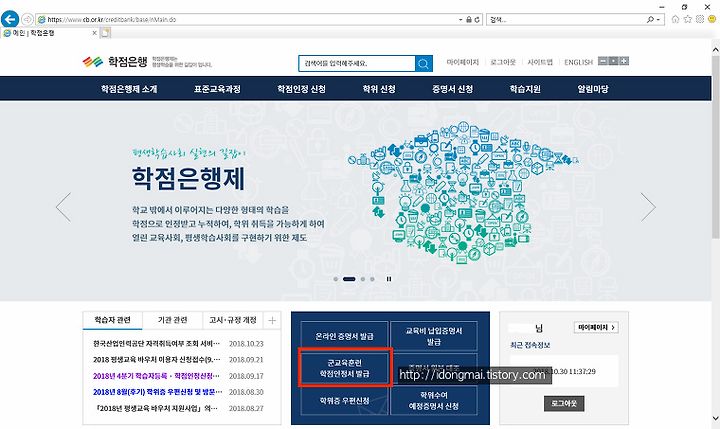Open 학점은행제 소개 menu

[129, 89]
